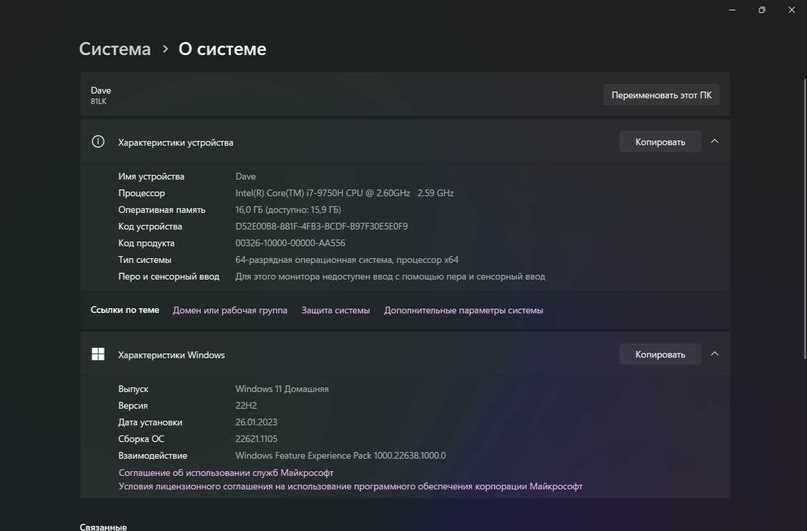
Task: Click the Имя устройства label
Action: point(151,176)
